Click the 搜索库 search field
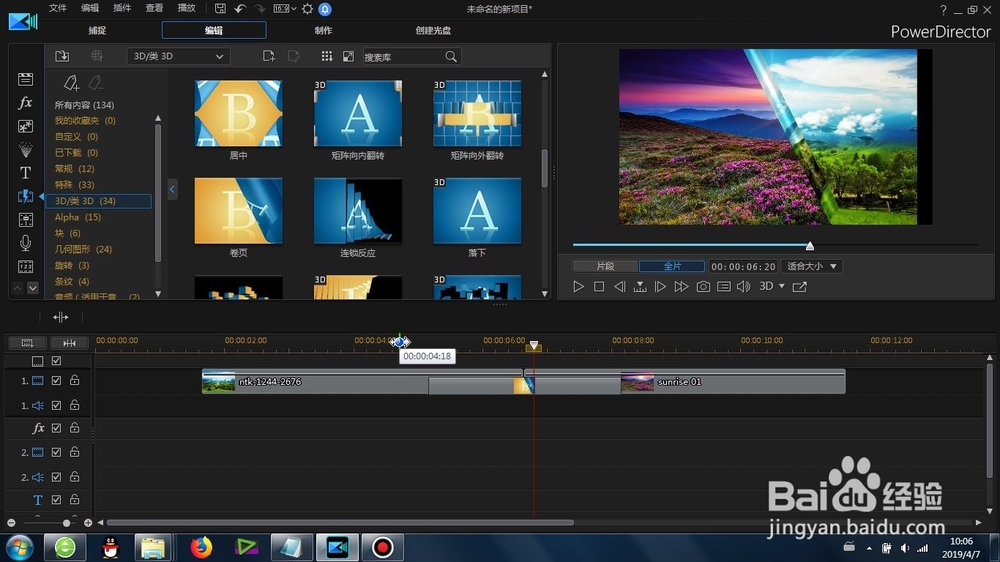This screenshot has height=562, width=1000. [x=403, y=57]
